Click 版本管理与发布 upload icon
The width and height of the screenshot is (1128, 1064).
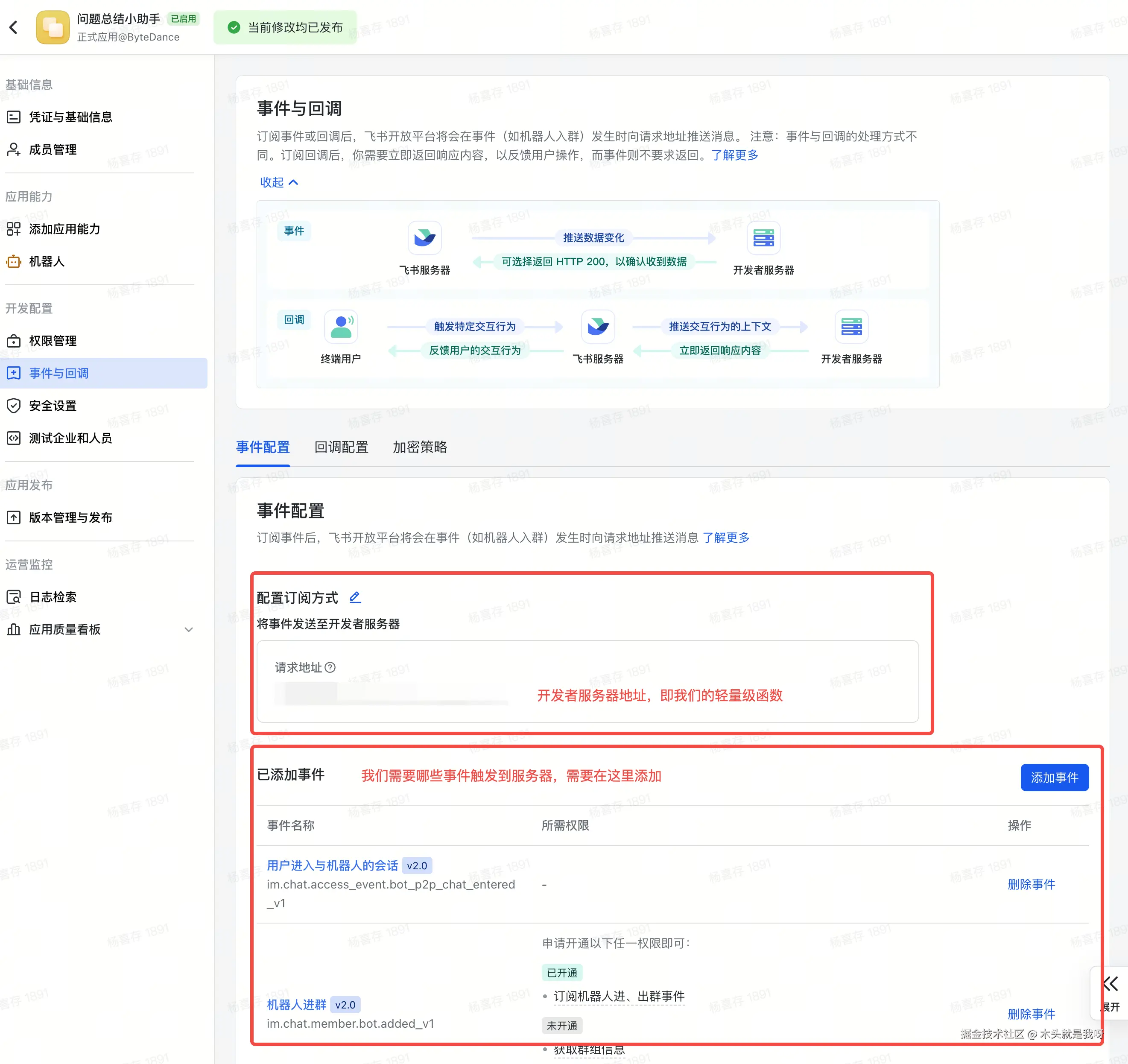pos(14,517)
